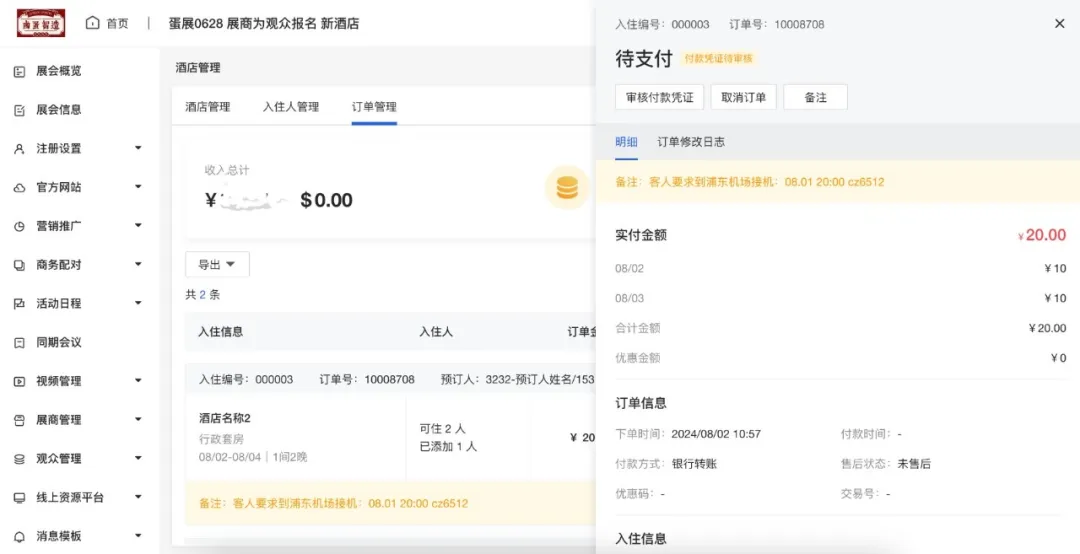Image resolution: width=1080 pixels, height=554 pixels.
Task: Open the 订单修改日志 tab
Action: (x=691, y=142)
